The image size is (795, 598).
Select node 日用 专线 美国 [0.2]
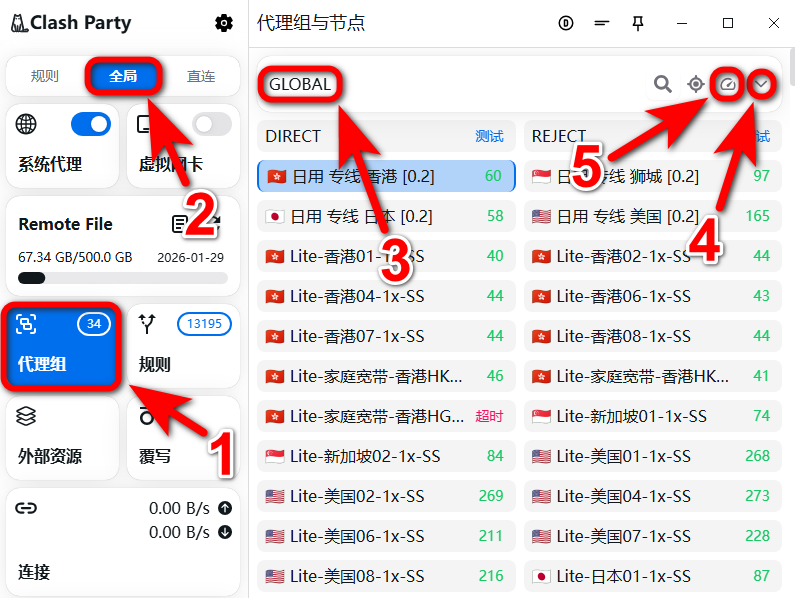tap(653, 216)
